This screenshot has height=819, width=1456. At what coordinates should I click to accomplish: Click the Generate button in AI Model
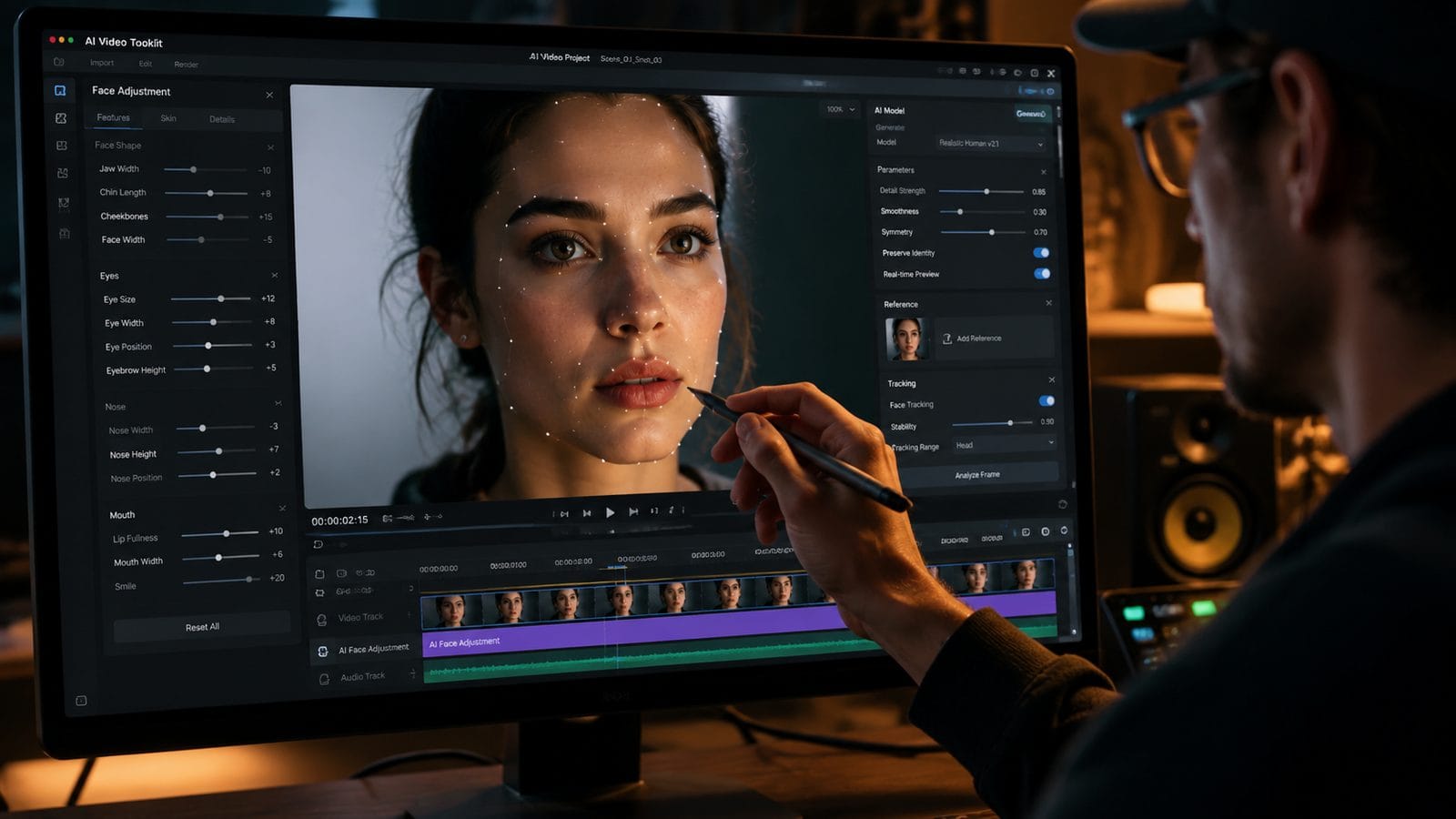tap(1031, 114)
